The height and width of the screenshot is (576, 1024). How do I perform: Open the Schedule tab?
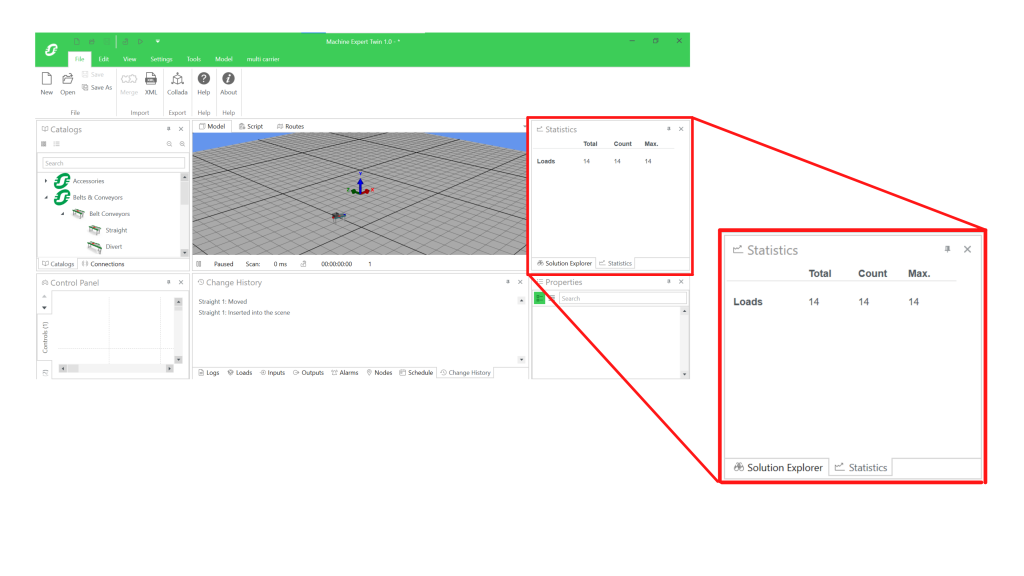click(x=417, y=373)
